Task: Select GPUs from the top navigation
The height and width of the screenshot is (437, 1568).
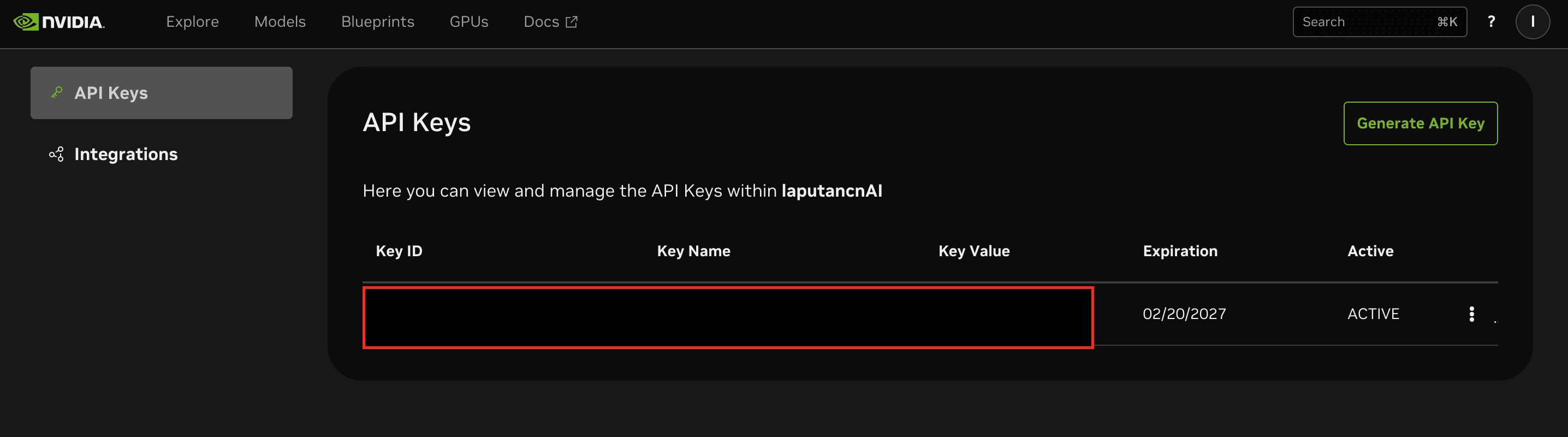Action: (468, 21)
